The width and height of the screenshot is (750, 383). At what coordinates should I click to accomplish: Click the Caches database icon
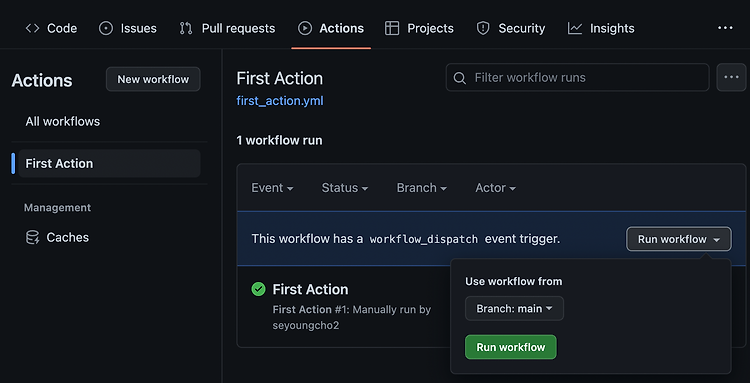click(32, 237)
